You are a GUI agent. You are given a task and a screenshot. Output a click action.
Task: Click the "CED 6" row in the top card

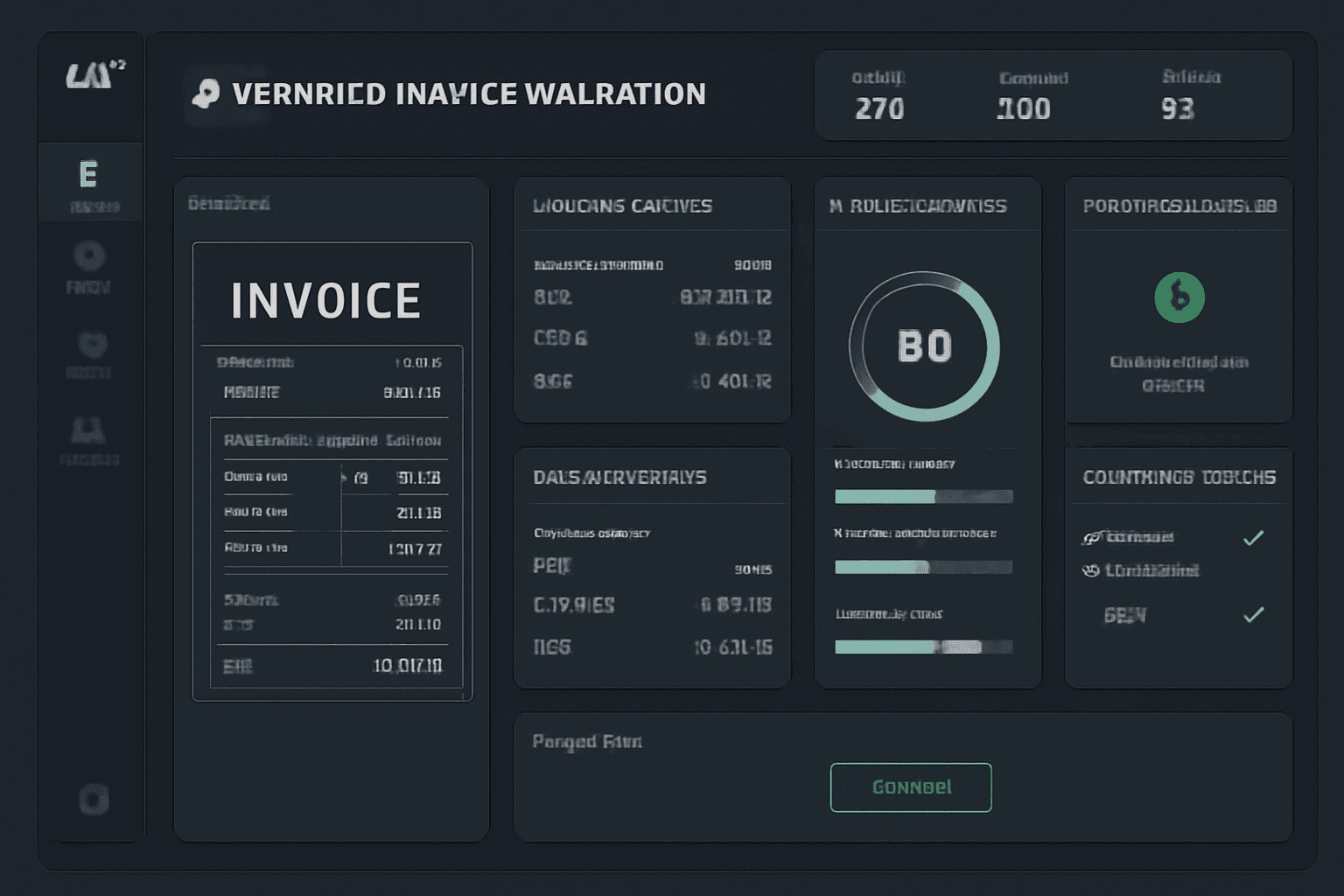pyautogui.click(x=653, y=338)
